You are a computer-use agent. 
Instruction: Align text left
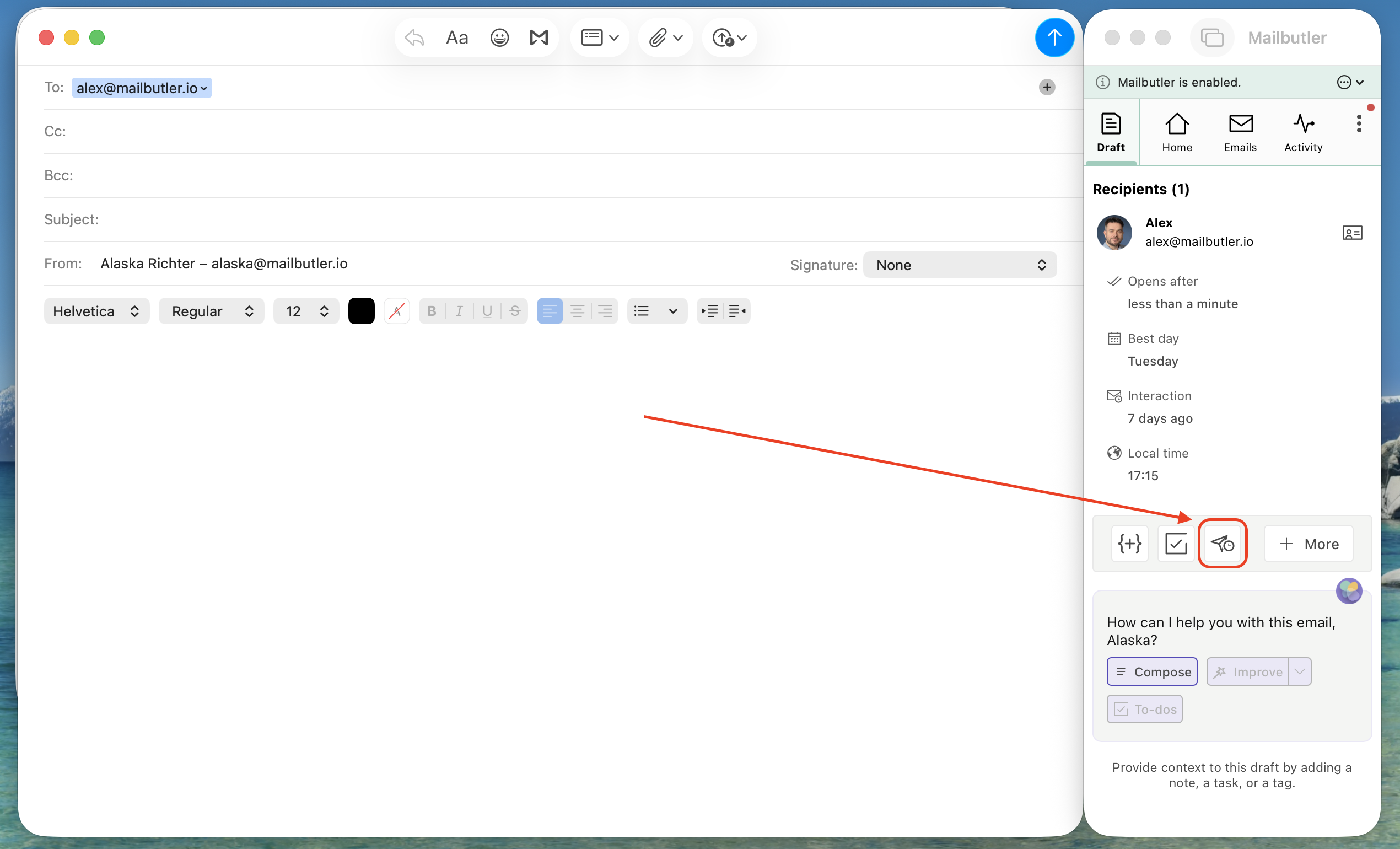coord(550,311)
